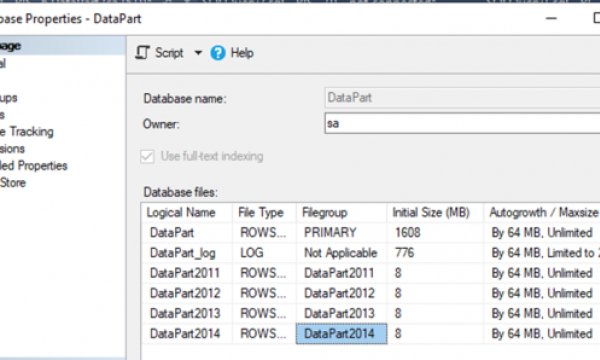Image resolution: width=600 pixels, height=360 pixels.
Task: Click autogrowth cell in DataPart_log row
Action: click(542, 253)
